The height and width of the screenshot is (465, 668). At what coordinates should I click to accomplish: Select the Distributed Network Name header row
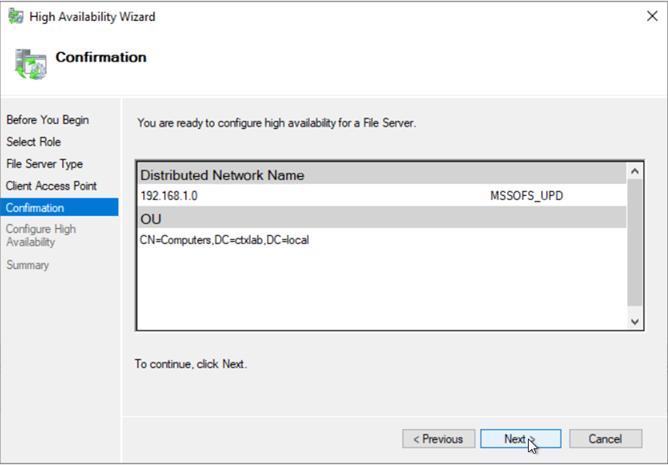[x=380, y=175]
